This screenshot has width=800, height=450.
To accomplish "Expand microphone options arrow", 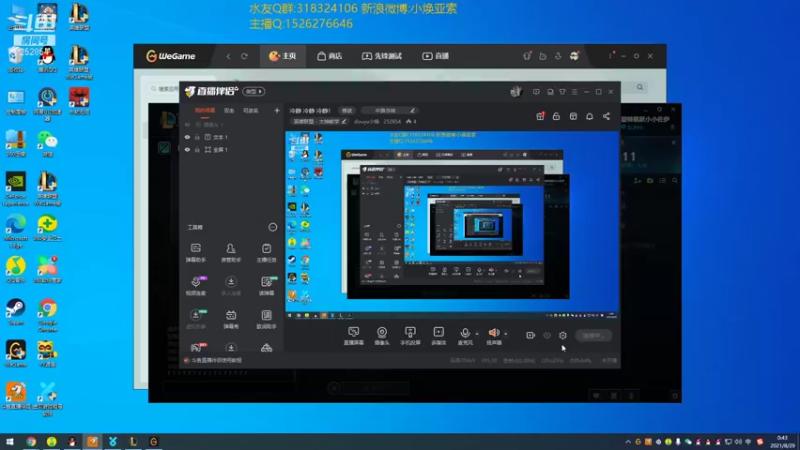I will coord(477,334).
